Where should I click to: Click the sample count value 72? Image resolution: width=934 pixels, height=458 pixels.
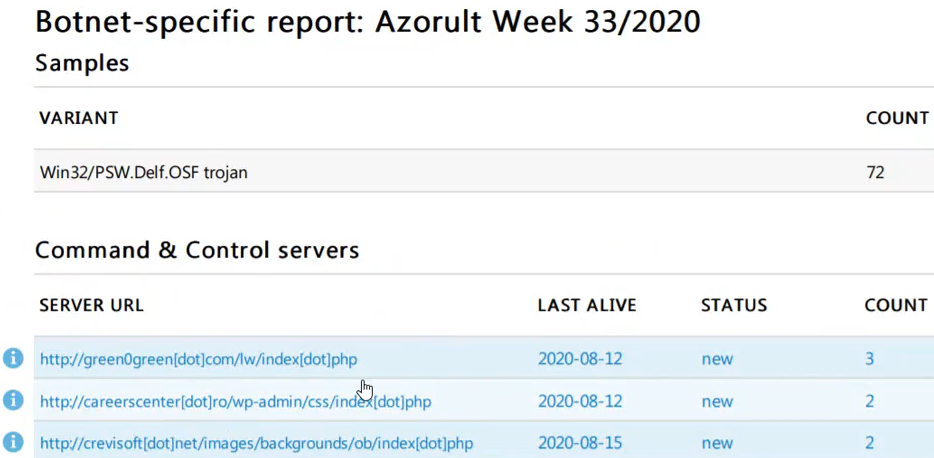coord(875,172)
